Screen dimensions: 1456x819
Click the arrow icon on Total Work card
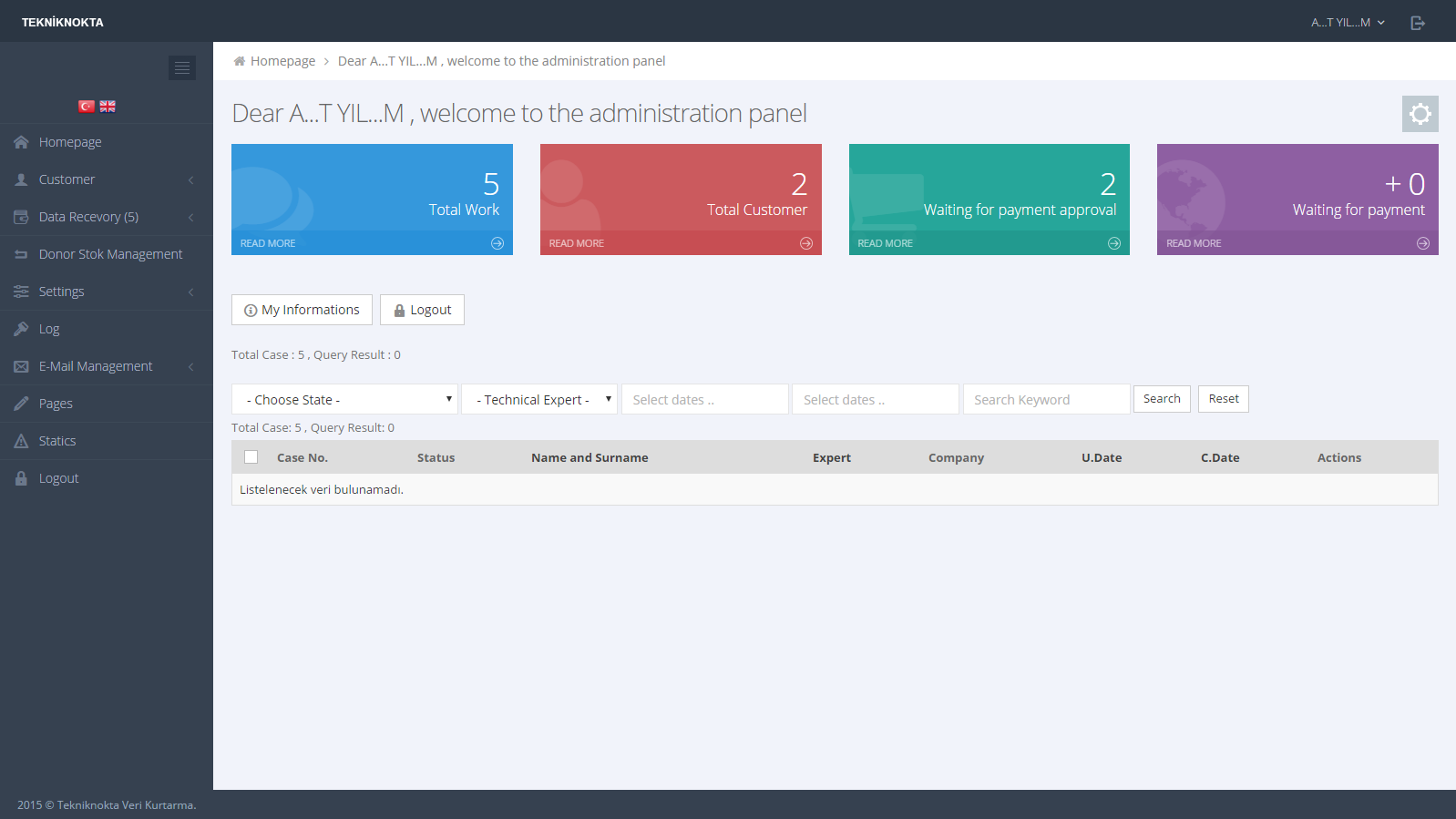click(x=497, y=243)
